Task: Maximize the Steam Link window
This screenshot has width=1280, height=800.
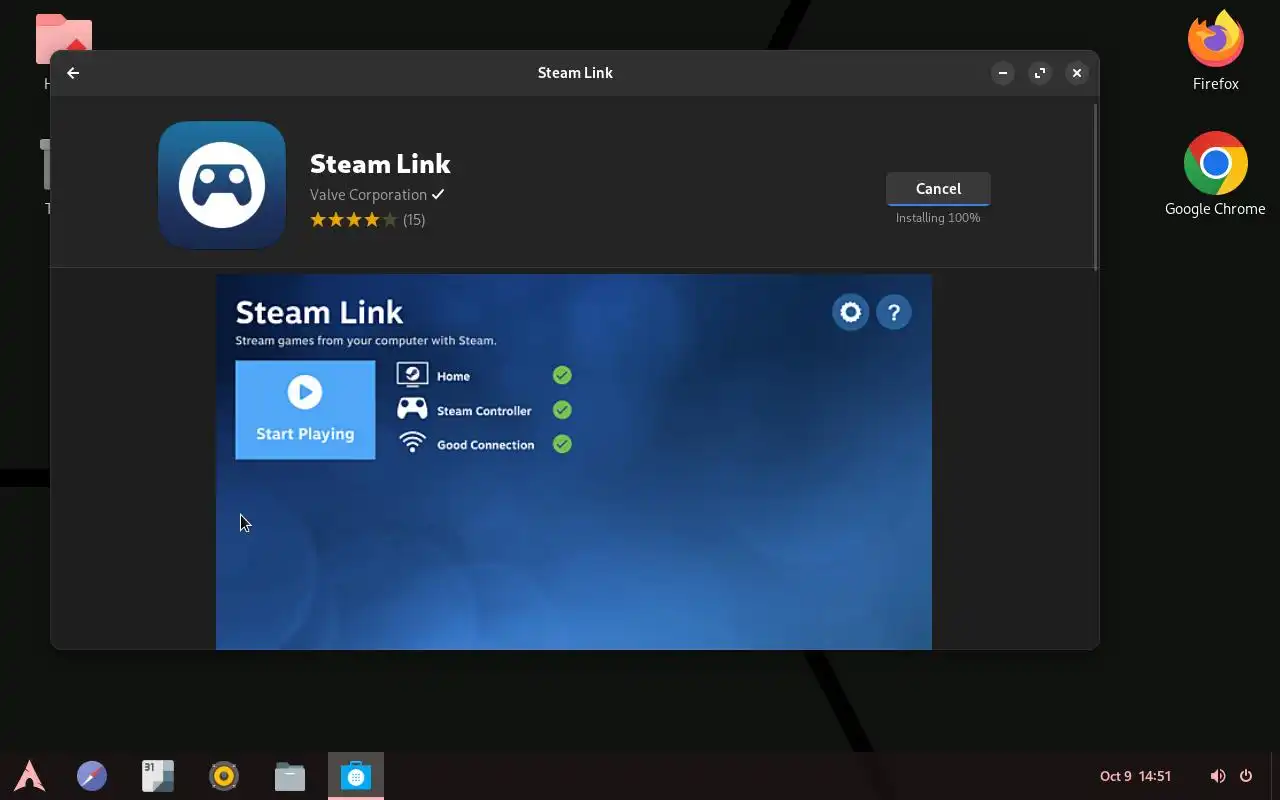Action: click(1040, 73)
